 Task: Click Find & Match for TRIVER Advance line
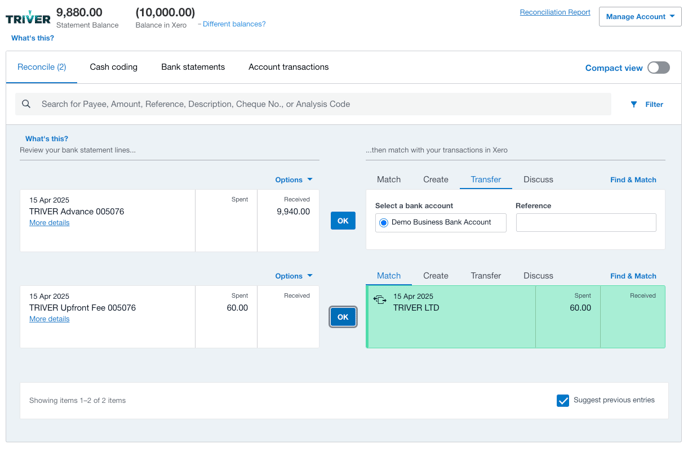633,180
